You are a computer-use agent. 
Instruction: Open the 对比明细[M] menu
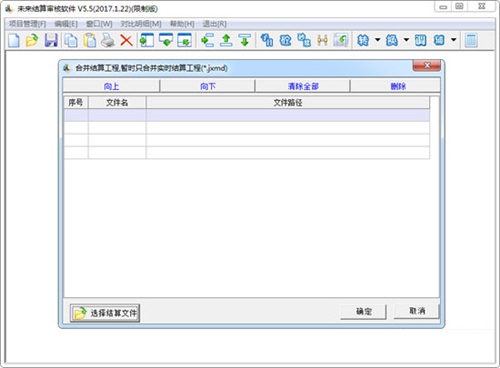click(x=141, y=24)
